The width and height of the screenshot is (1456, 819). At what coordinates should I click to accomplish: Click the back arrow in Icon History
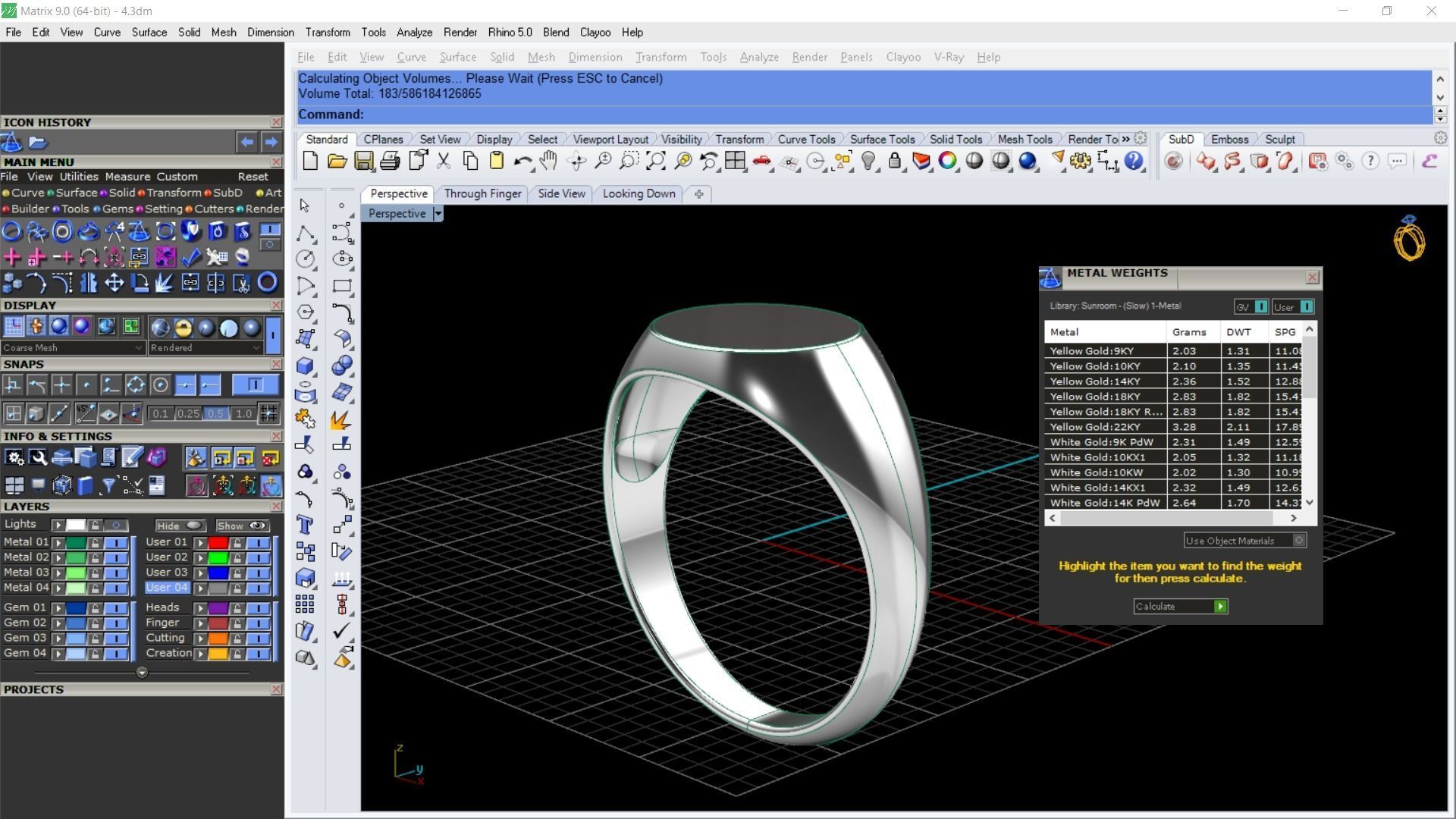point(247,141)
